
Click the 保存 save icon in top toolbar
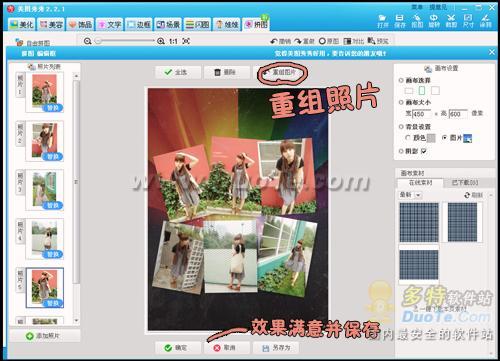click(x=400, y=21)
